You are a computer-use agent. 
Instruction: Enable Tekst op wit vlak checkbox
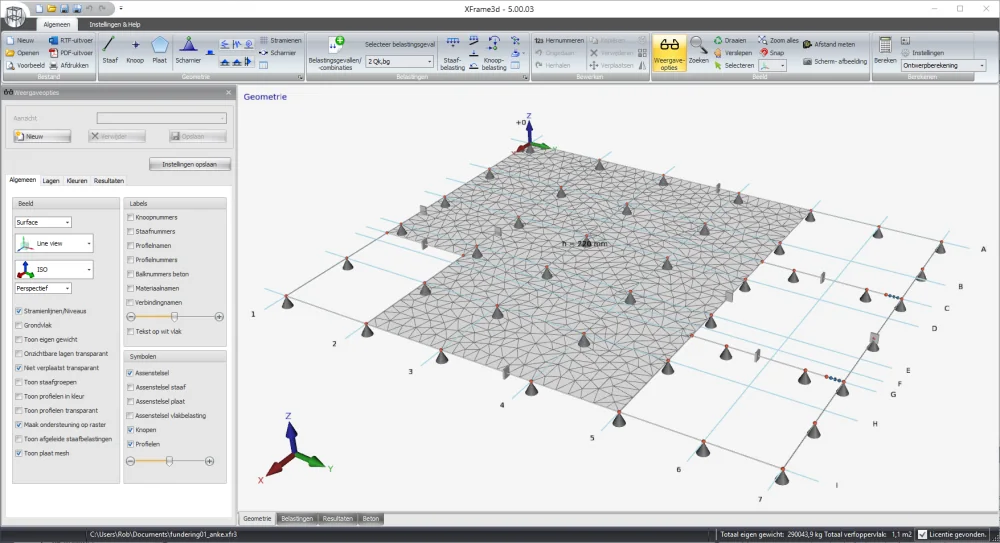click(x=130, y=331)
